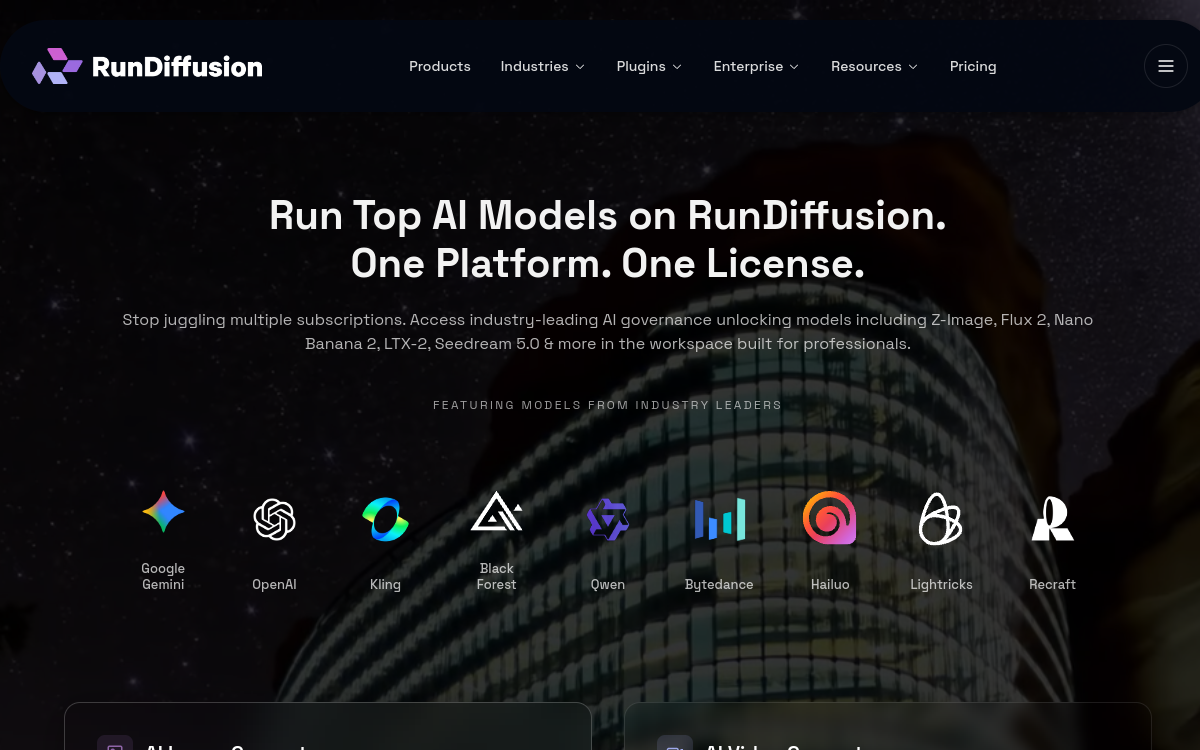Click the OpenAI logo
1200x750 pixels.
pos(274,520)
